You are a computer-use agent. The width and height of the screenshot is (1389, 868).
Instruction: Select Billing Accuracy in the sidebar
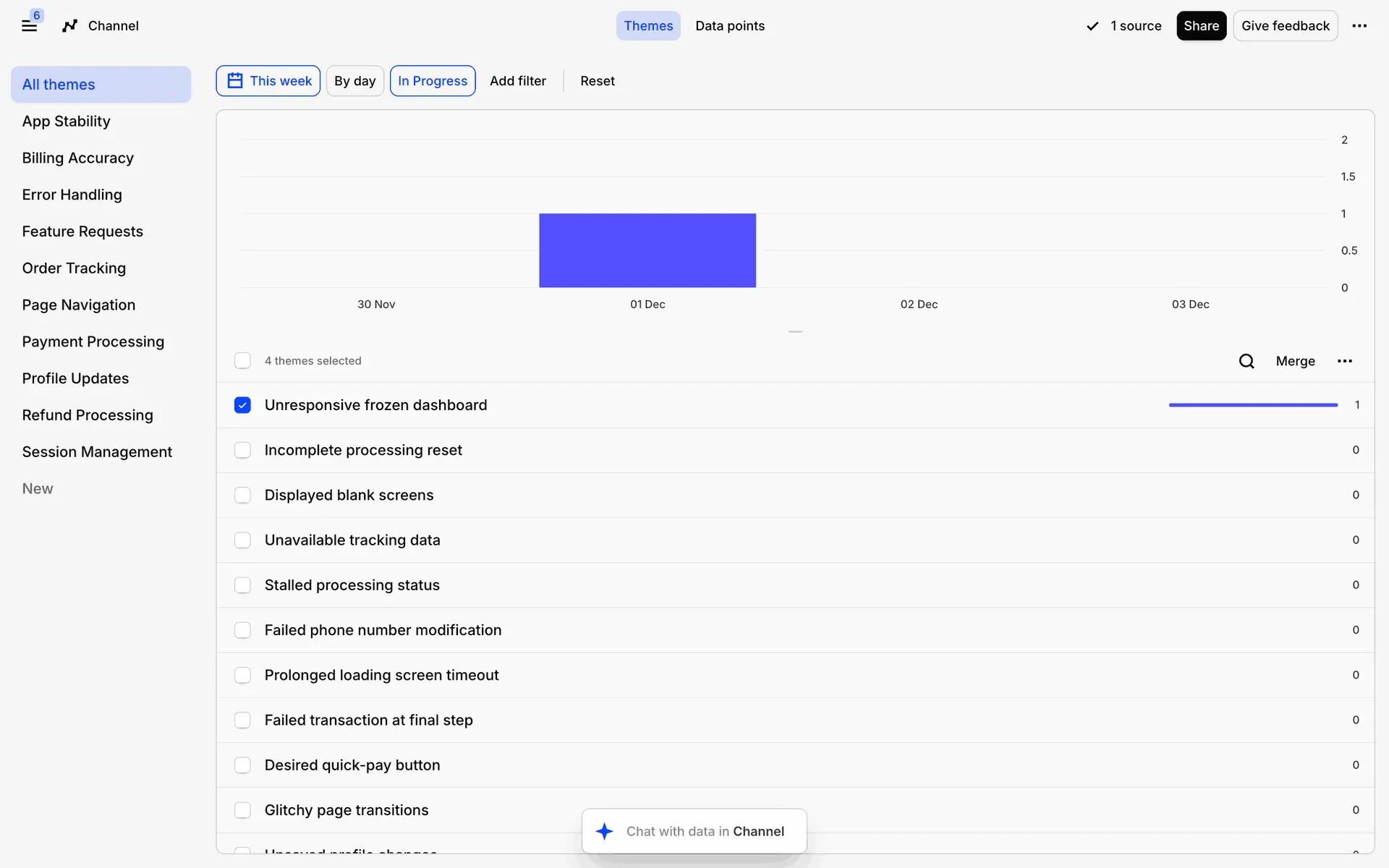click(x=77, y=158)
